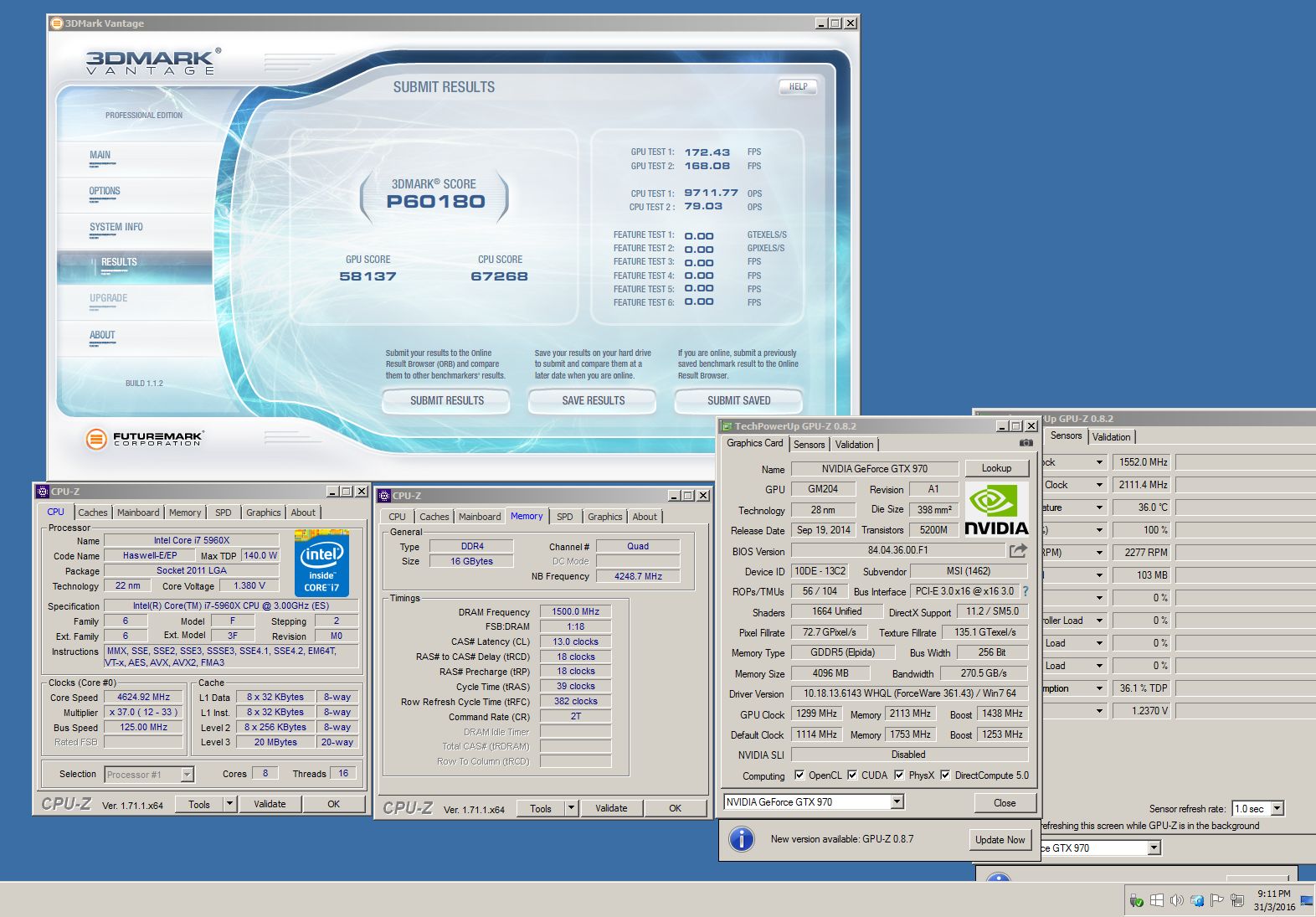The image size is (1316, 917).
Task: Open NVIDIA GeForce GTX 970 dropdown in front GPU-Z
Action: coord(897,802)
